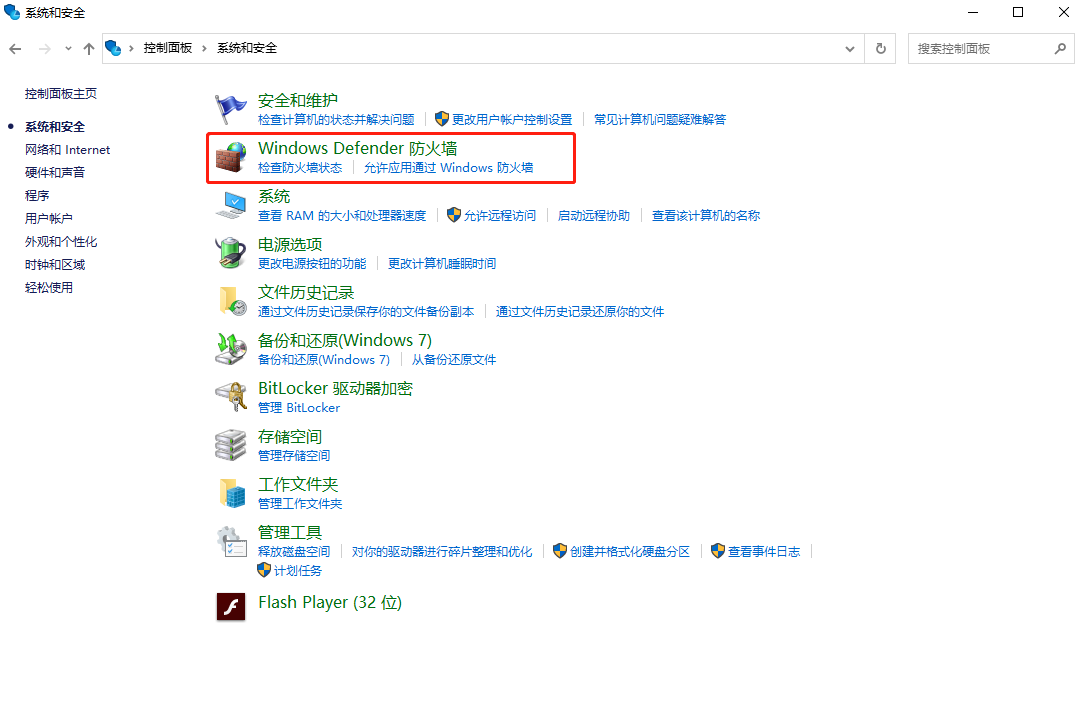Click 查看事件日志 link
This screenshot has height=713, width=1084.
pos(764,551)
